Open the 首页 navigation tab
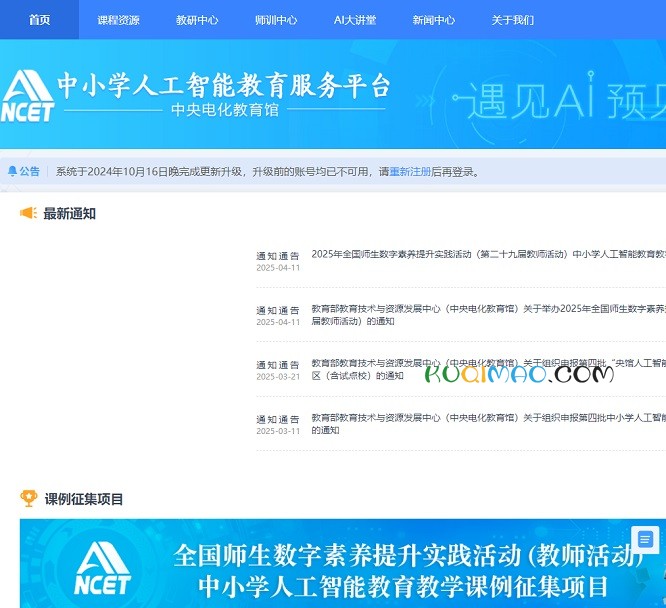666x608 pixels. [39, 20]
